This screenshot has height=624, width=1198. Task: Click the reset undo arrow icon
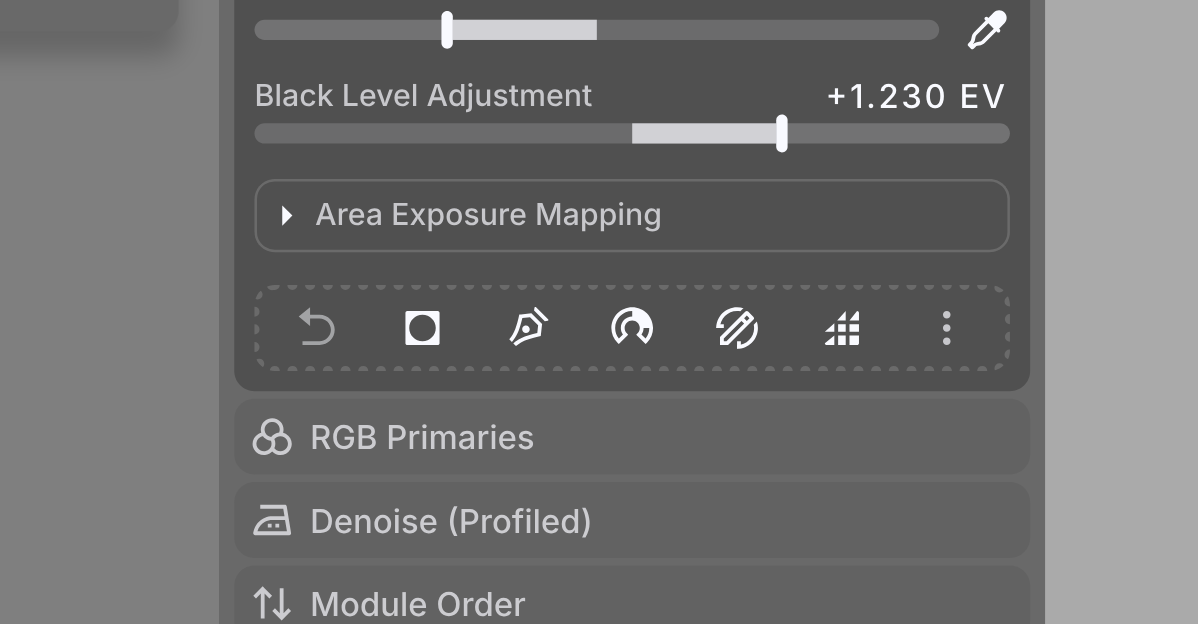tap(316, 328)
